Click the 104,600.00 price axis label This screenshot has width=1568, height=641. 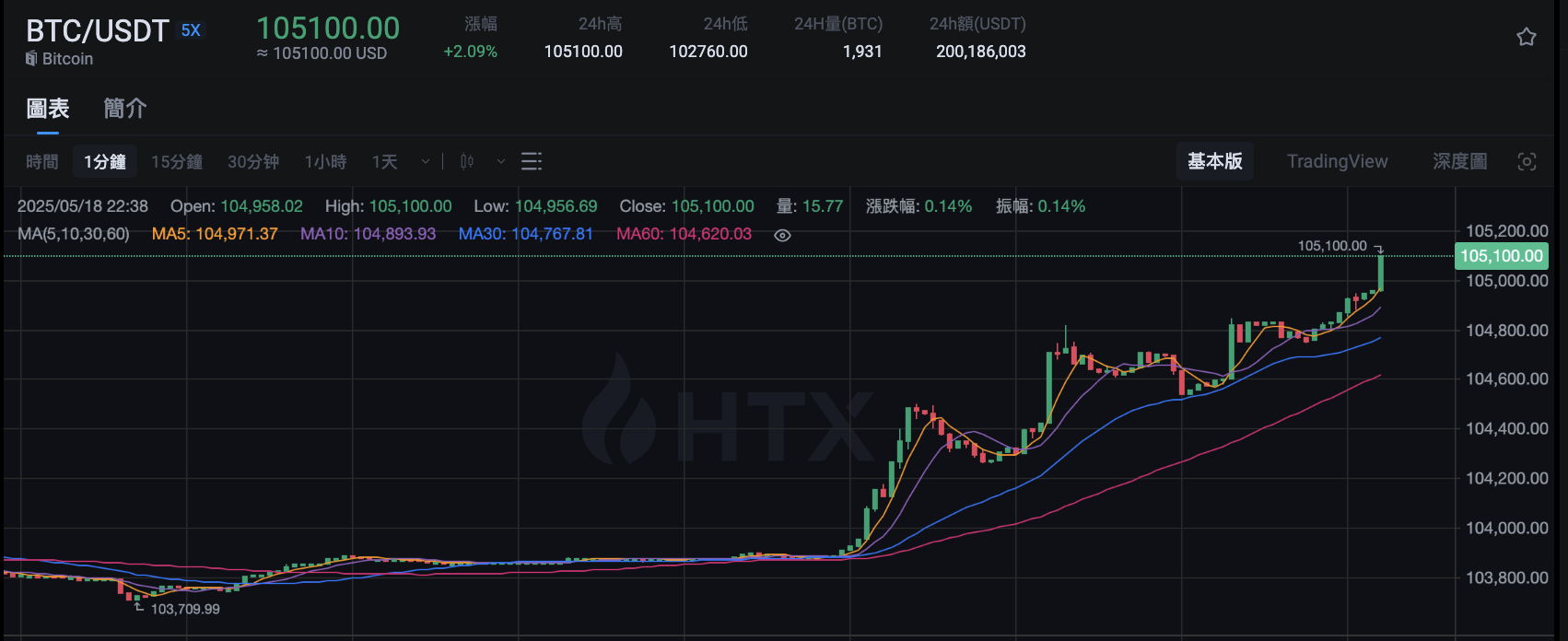(1507, 379)
